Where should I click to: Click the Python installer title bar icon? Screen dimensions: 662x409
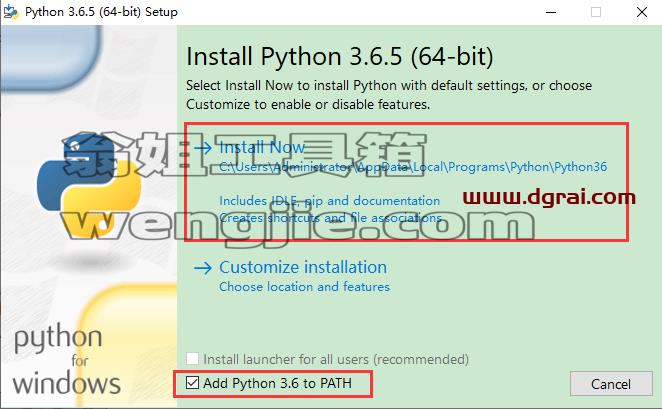[x=11, y=12]
